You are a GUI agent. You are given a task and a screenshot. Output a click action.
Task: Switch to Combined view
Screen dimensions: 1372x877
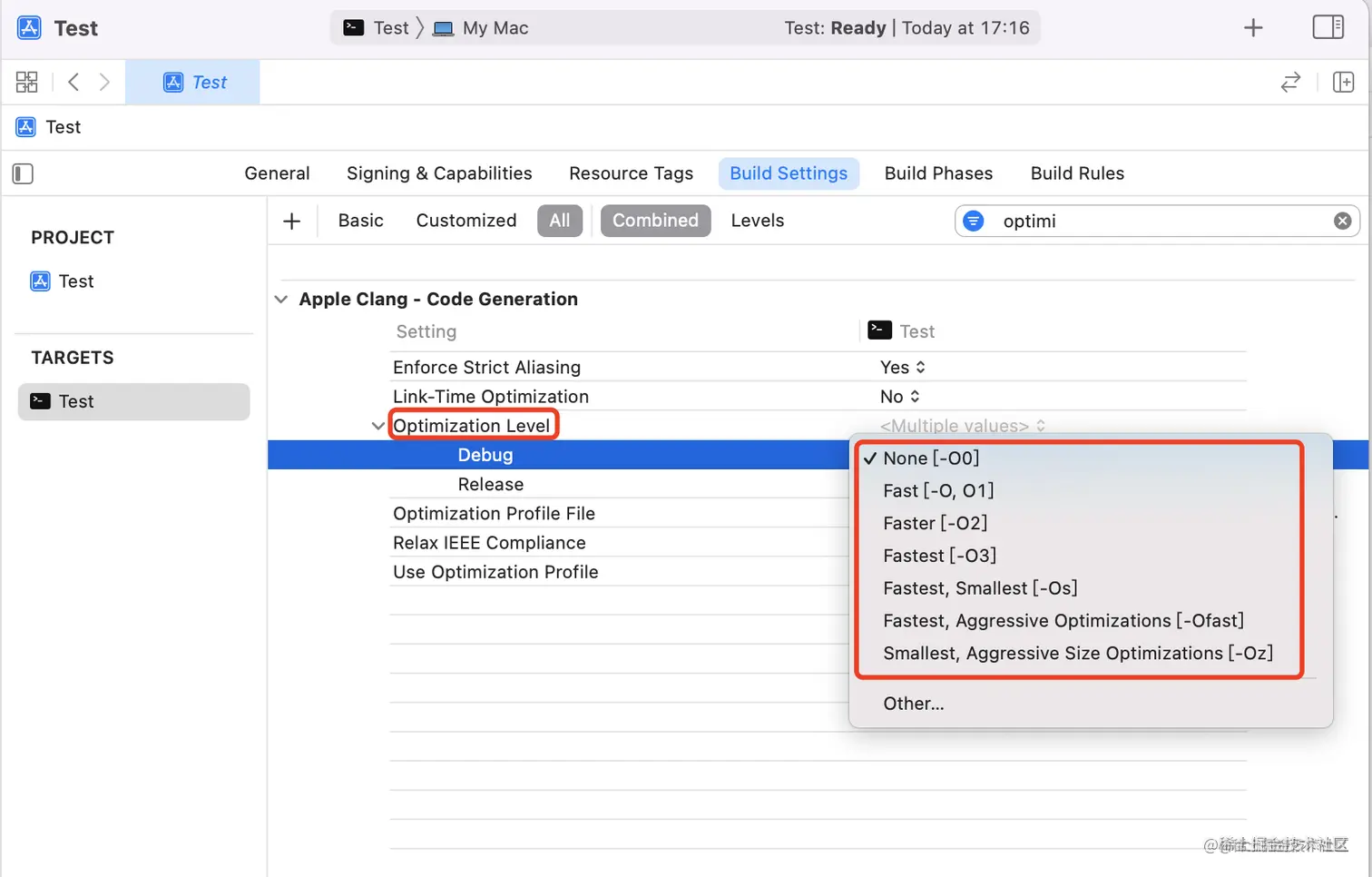(655, 221)
